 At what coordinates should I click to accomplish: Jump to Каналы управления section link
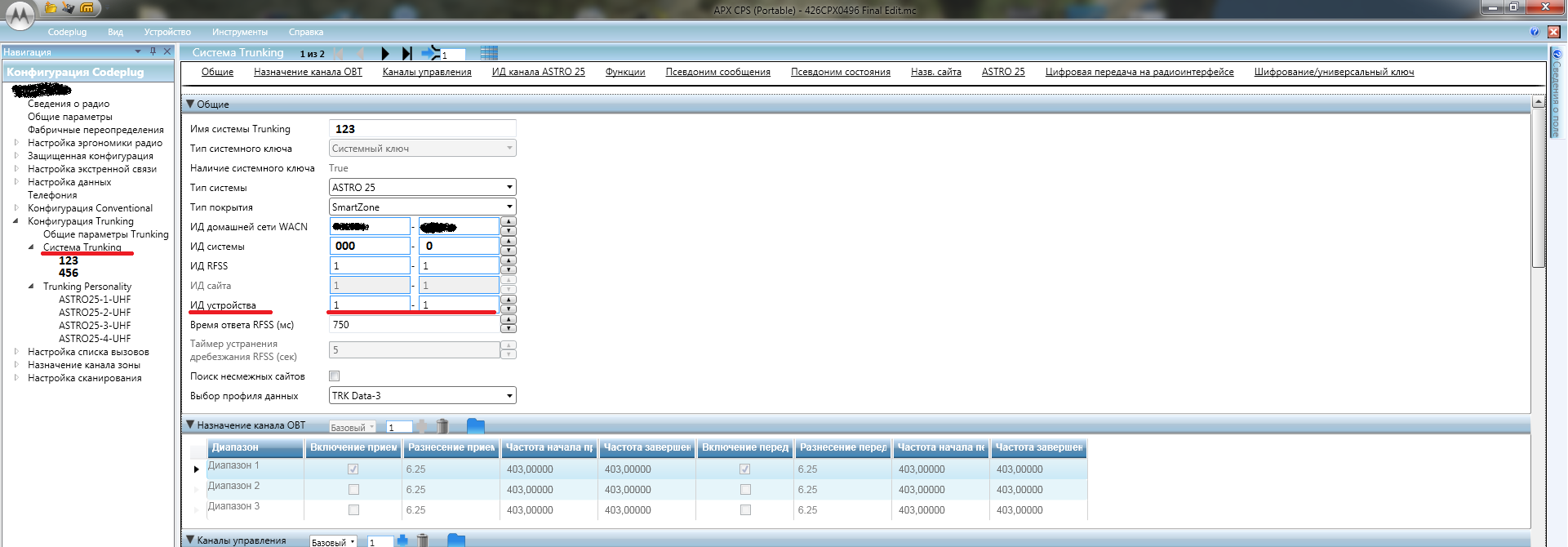[427, 72]
